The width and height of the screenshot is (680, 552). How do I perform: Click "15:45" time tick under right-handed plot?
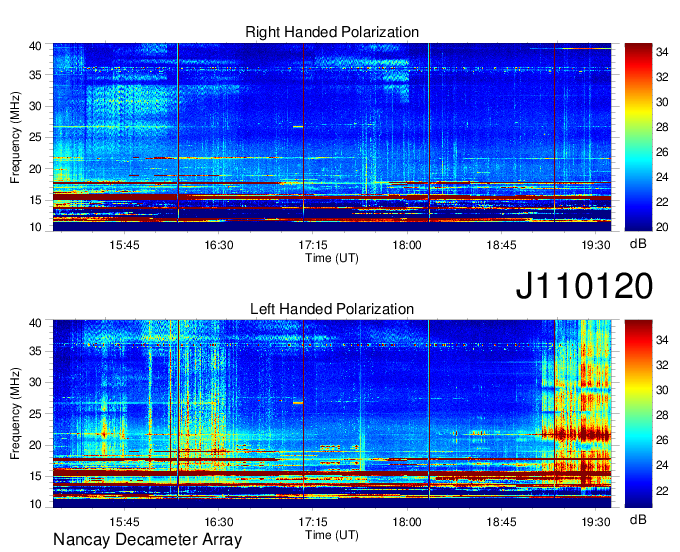124,245
